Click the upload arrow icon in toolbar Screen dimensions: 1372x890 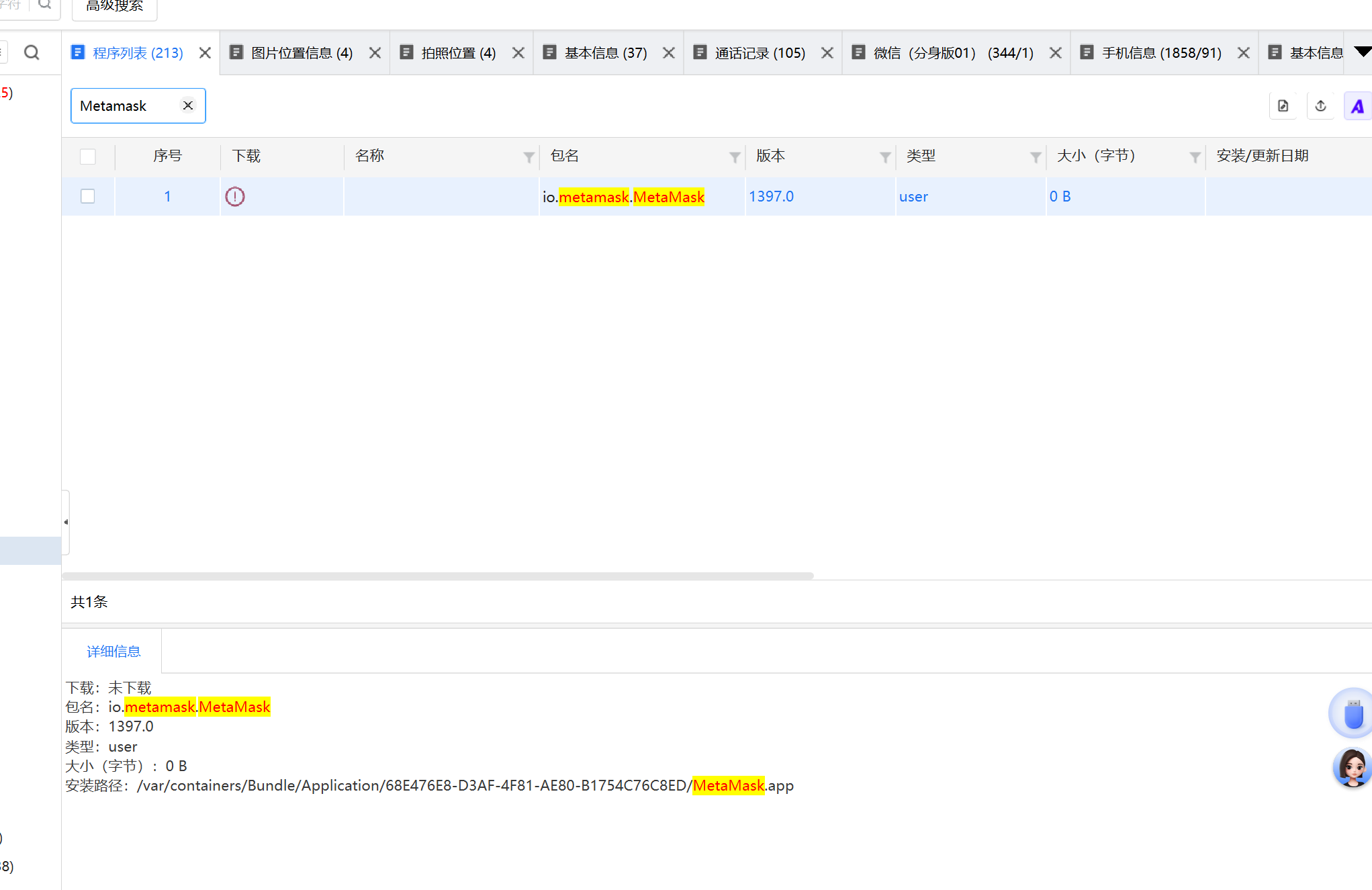[x=1320, y=105]
